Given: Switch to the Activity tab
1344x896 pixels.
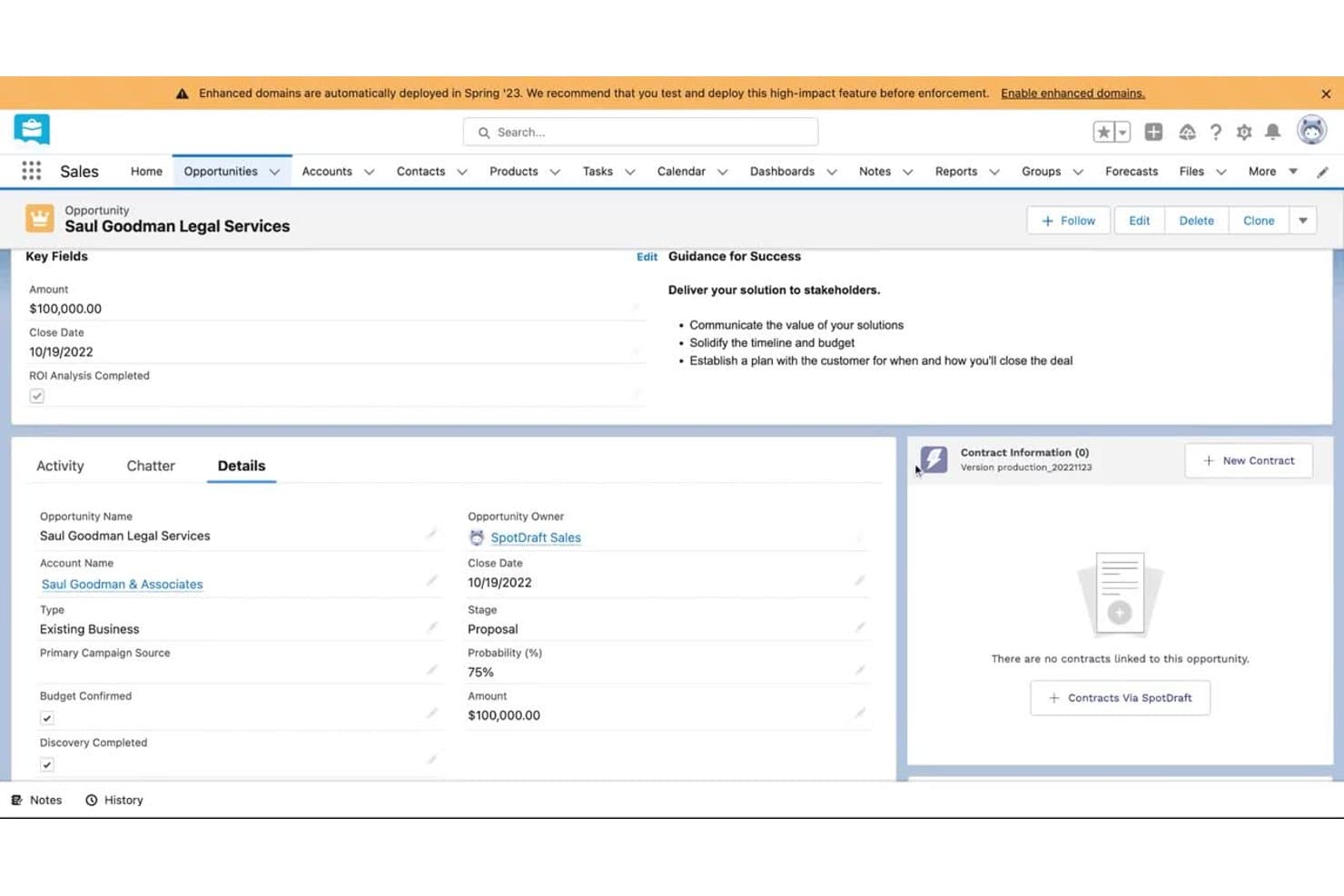Looking at the screenshot, I should coord(60,466).
